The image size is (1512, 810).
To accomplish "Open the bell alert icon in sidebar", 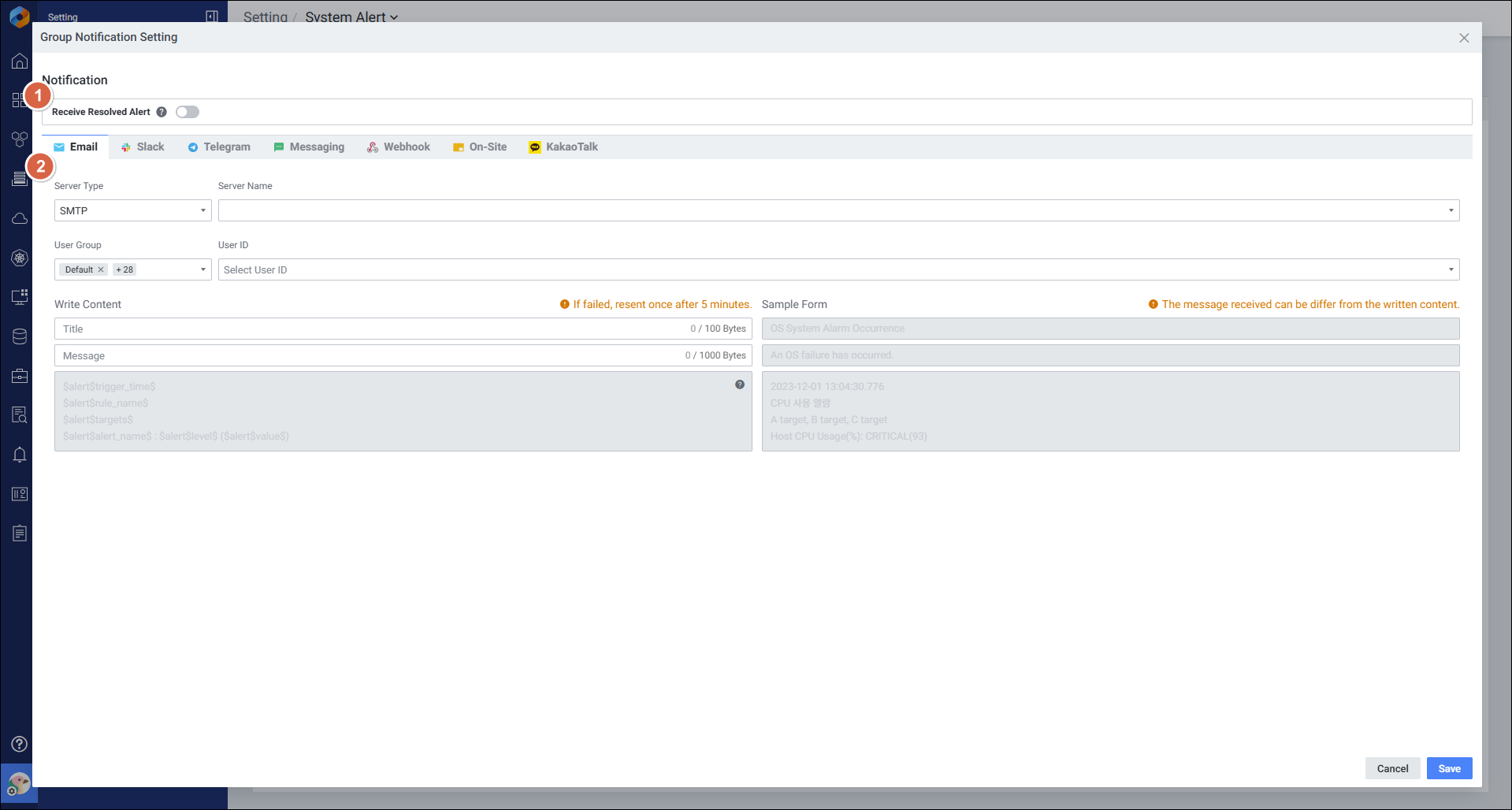I will pos(20,455).
